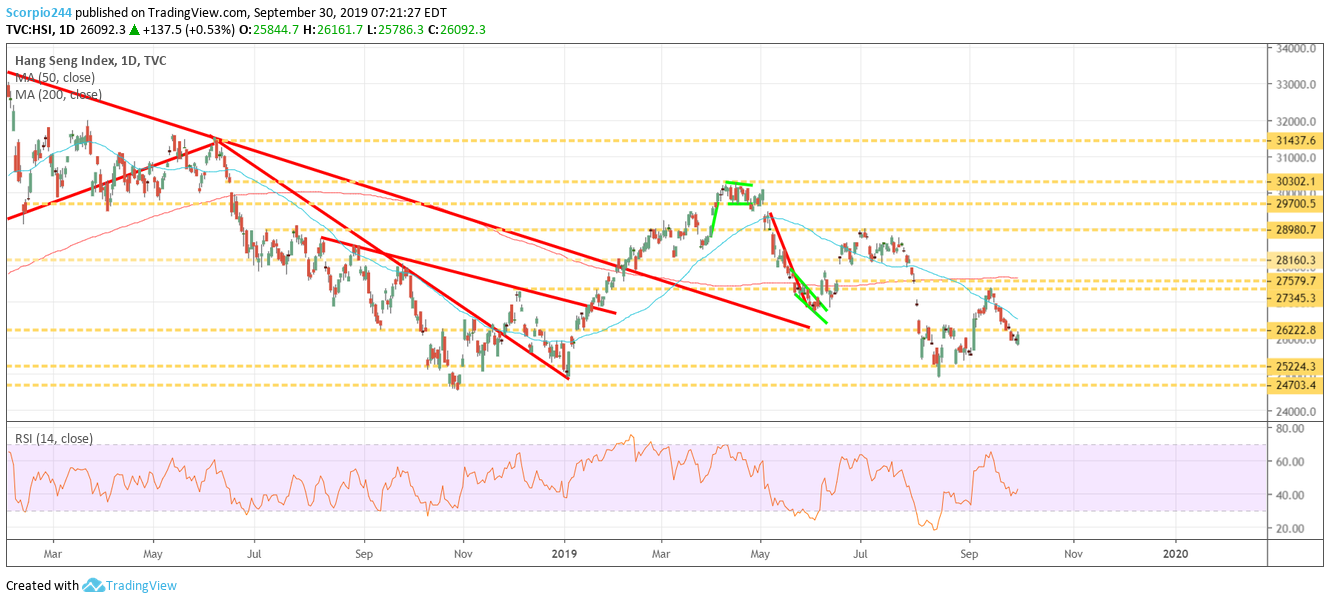Image resolution: width=1330 pixels, height=603 pixels.
Task: Select the 31437.6 price level label
Action: pos(1294,141)
